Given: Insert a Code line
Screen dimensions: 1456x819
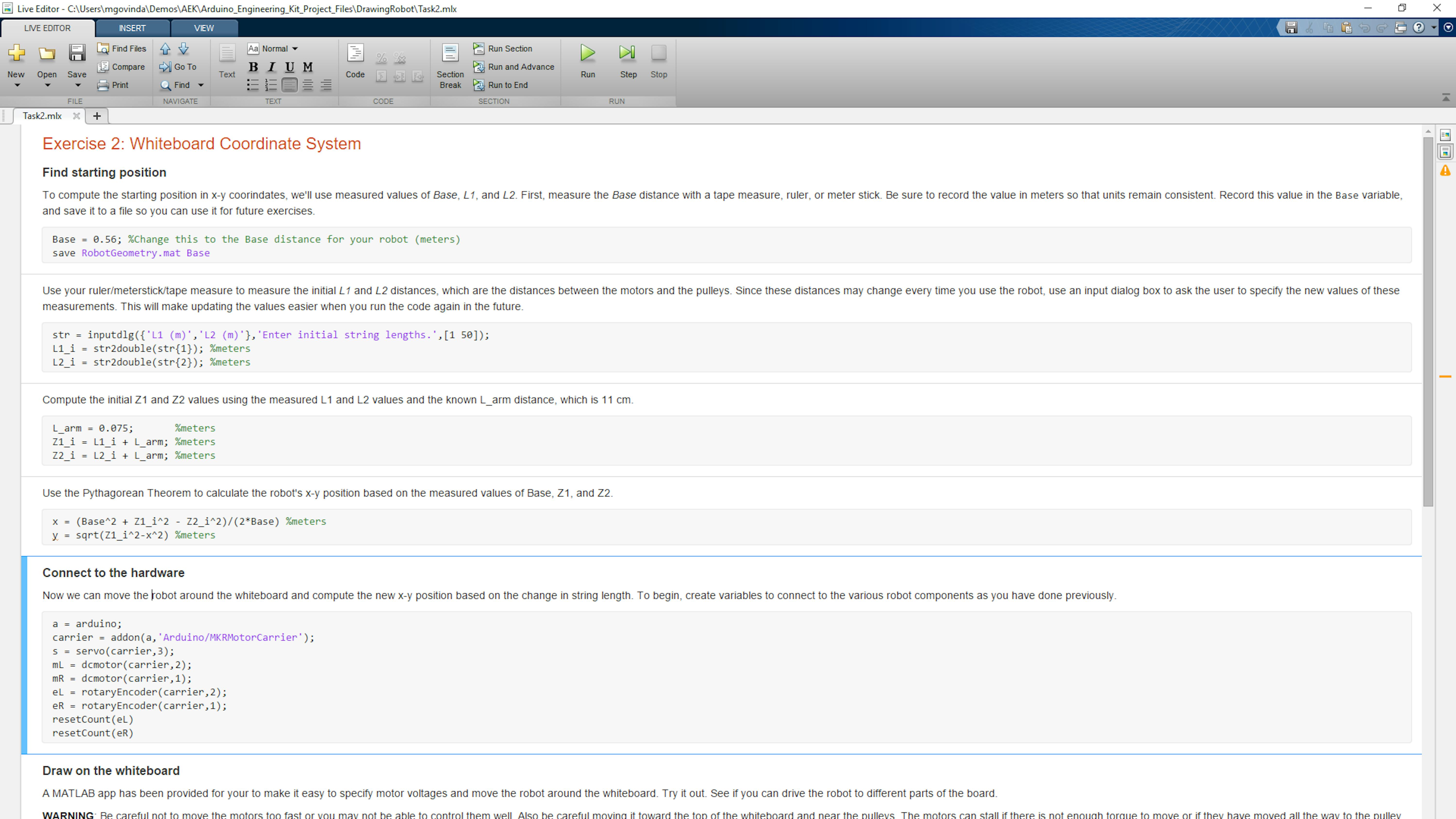Looking at the screenshot, I should (x=355, y=61).
